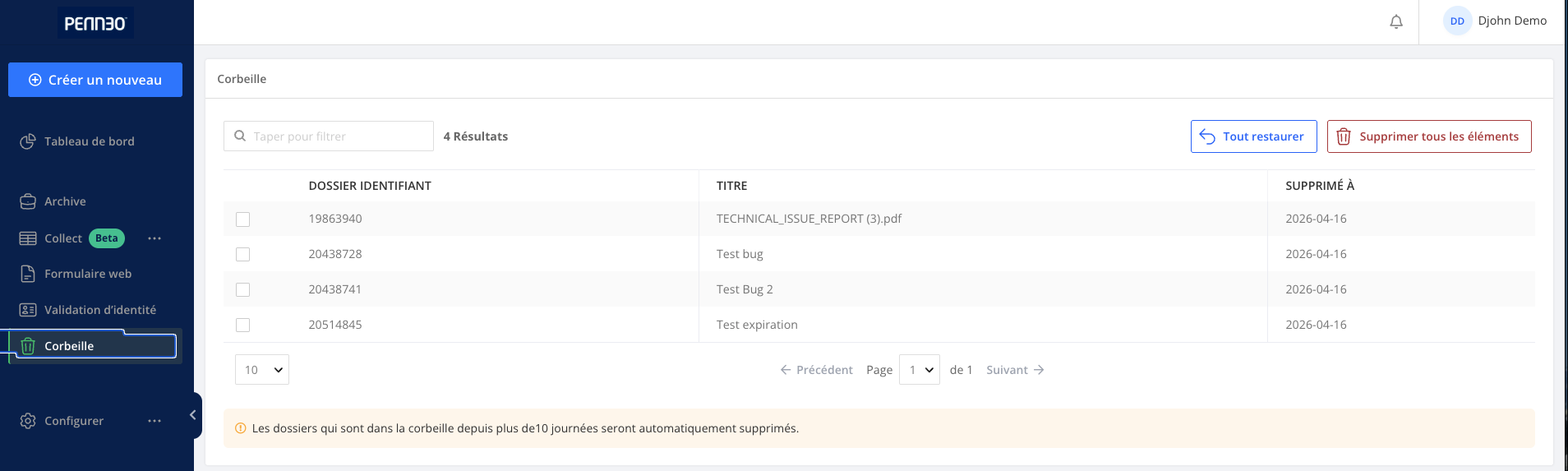1568x471 pixels.
Task: Click the Archive box icon
Action: coord(28,201)
